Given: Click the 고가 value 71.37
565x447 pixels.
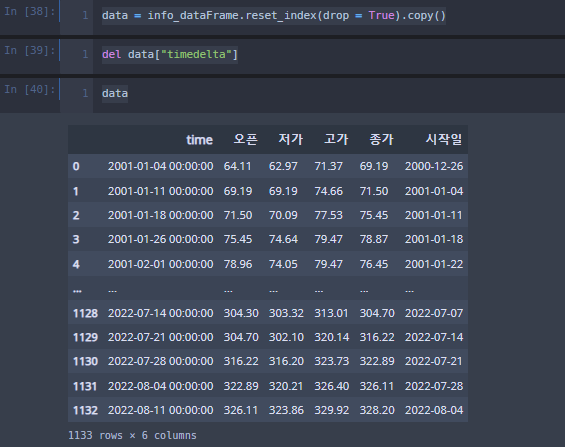Looking at the screenshot, I should pos(329,166).
